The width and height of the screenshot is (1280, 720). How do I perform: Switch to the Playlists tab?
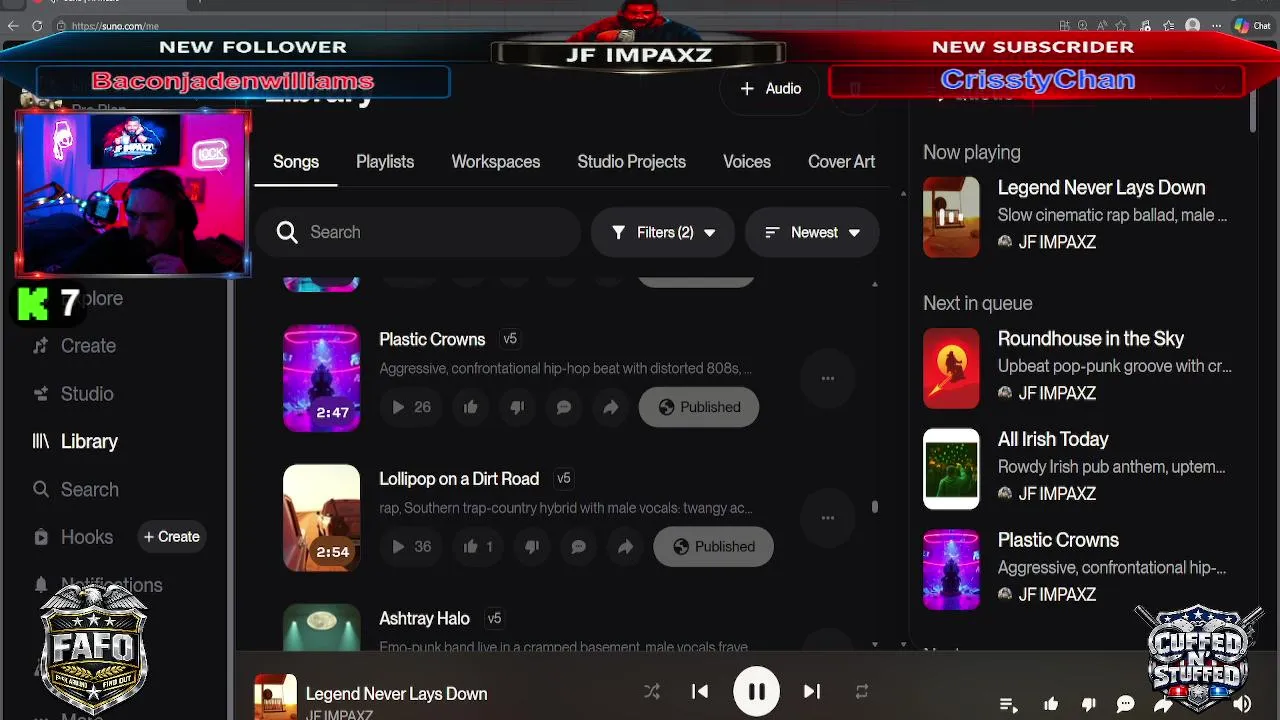pos(385,162)
